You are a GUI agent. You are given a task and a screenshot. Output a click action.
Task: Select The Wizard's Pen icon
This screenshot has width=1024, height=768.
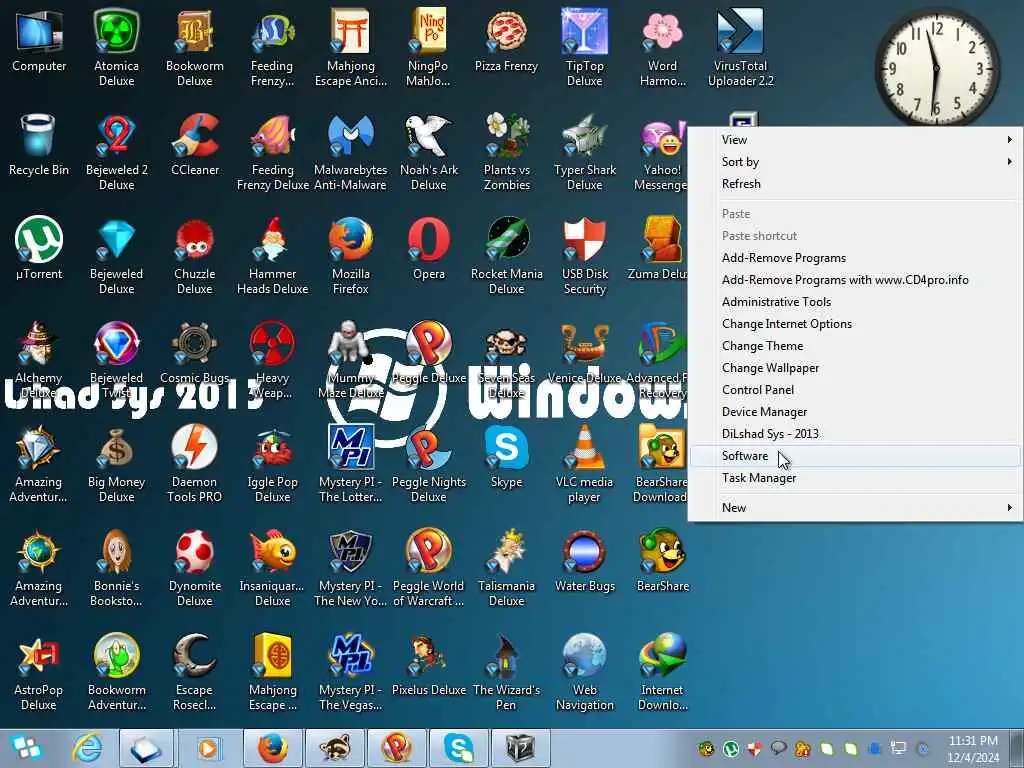click(x=507, y=671)
